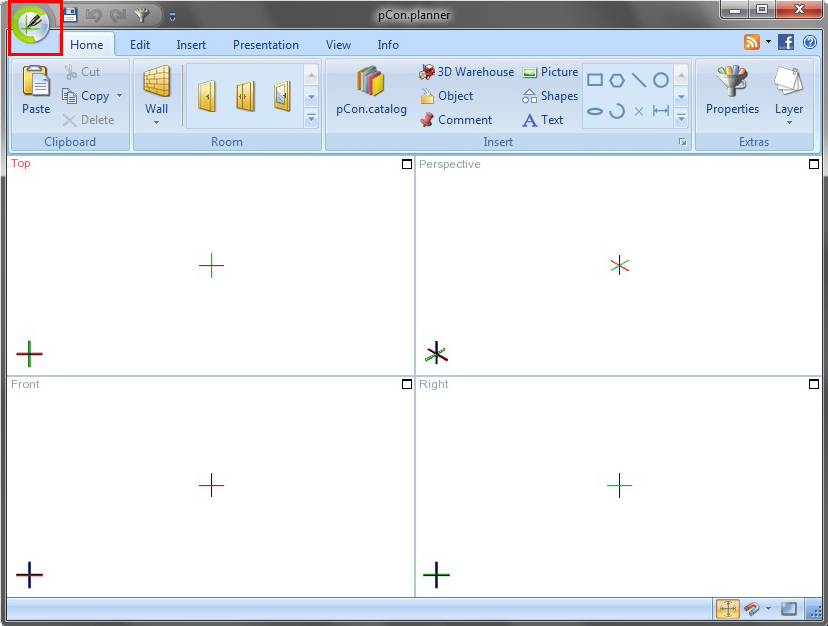
Task: Insert a single door element
Action: 208,96
